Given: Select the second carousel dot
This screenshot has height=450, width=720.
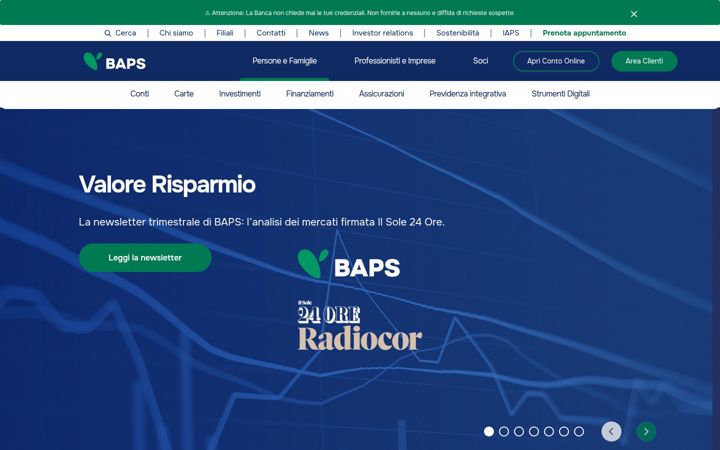Looking at the screenshot, I should [x=504, y=431].
